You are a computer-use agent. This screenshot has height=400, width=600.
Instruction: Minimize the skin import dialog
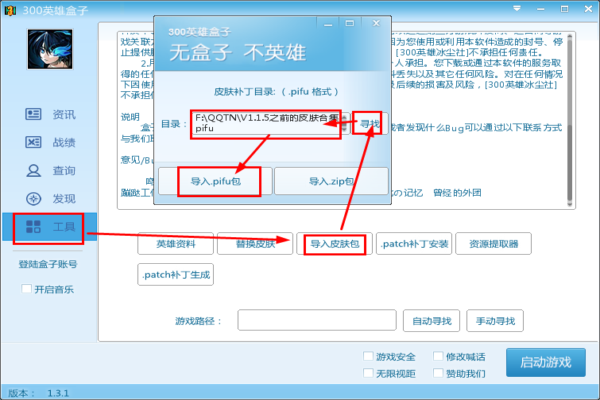(x=328, y=24)
